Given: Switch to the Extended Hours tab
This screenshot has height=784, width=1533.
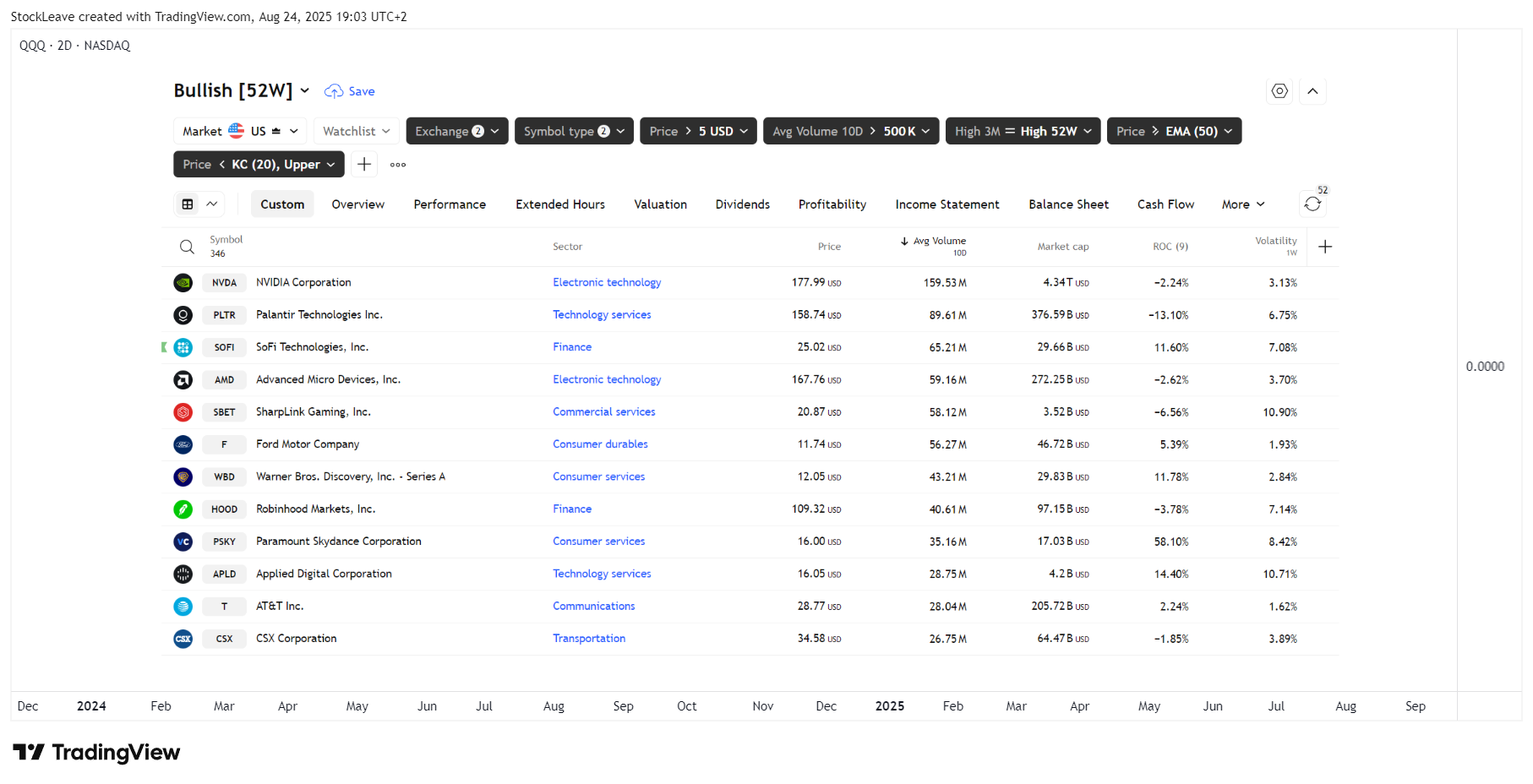Looking at the screenshot, I should point(560,204).
